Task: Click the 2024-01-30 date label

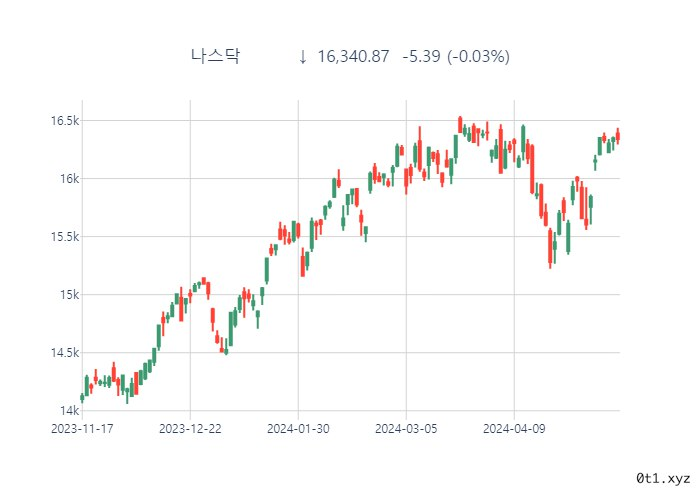Action: coord(298,429)
